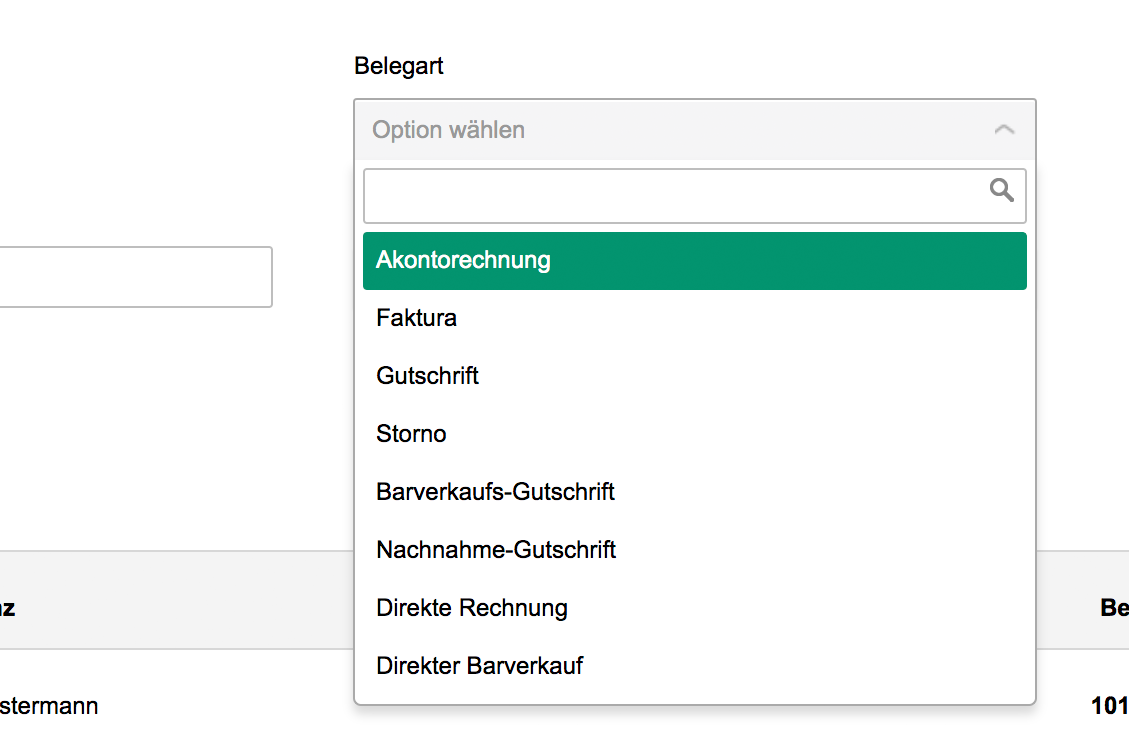Click the bold '101' cell in table
This screenshot has height=753, width=1129.
coord(1110,707)
